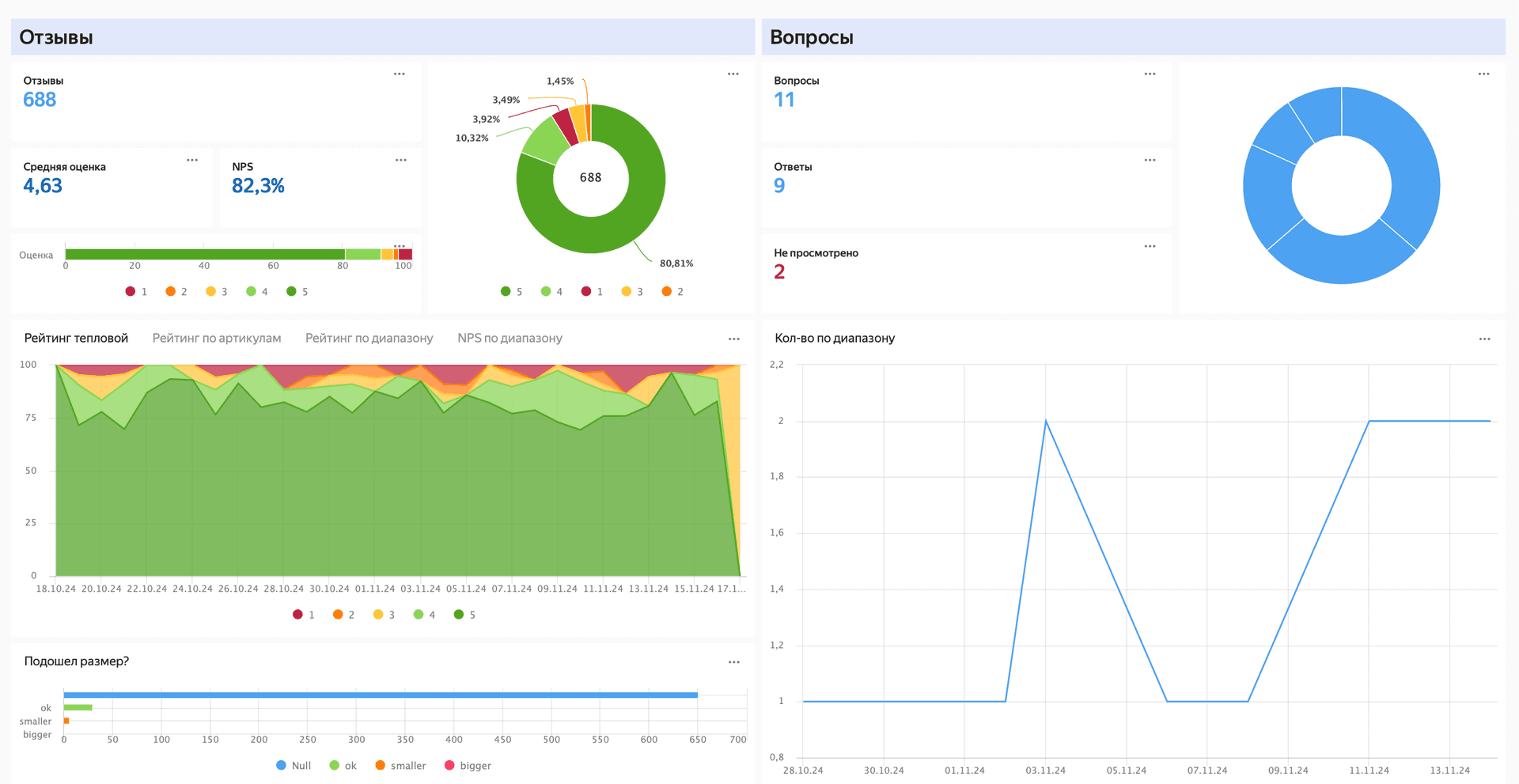Switch to the Рейтинг по артикулам tab
Screen dimensions: 1519x784
(217, 338)
